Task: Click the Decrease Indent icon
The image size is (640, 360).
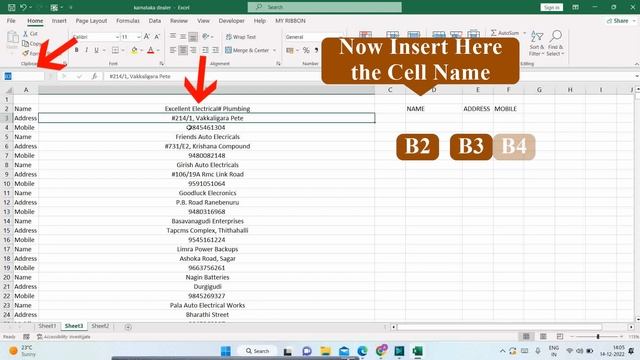Action: [x=205, y=50]
